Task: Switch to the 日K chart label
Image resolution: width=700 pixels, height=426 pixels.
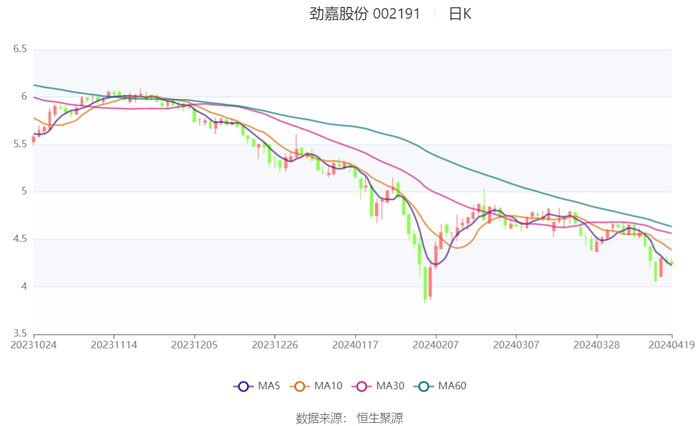Action: click(460, 14)
